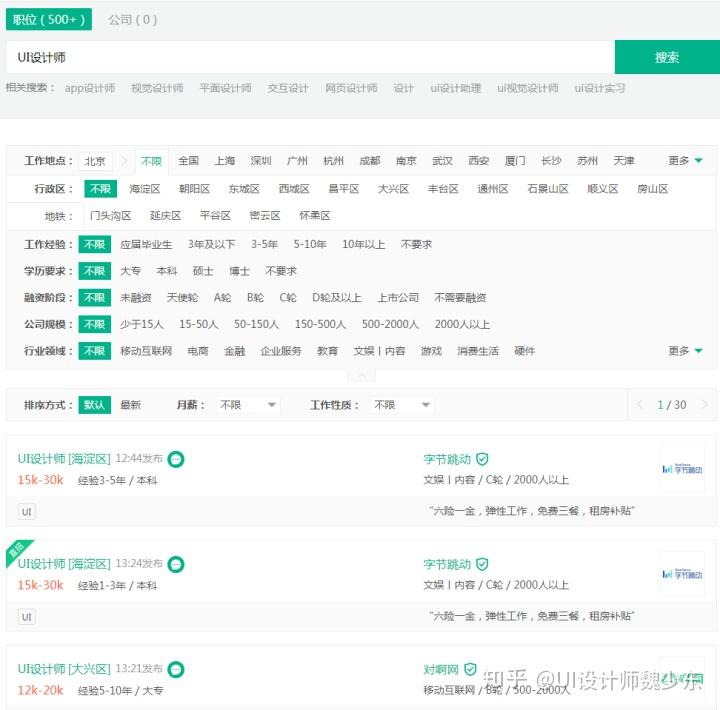This screenshot has width=720, height=710.
Task: Switch to the 公司 (0) tab
Action: (133, 20)
